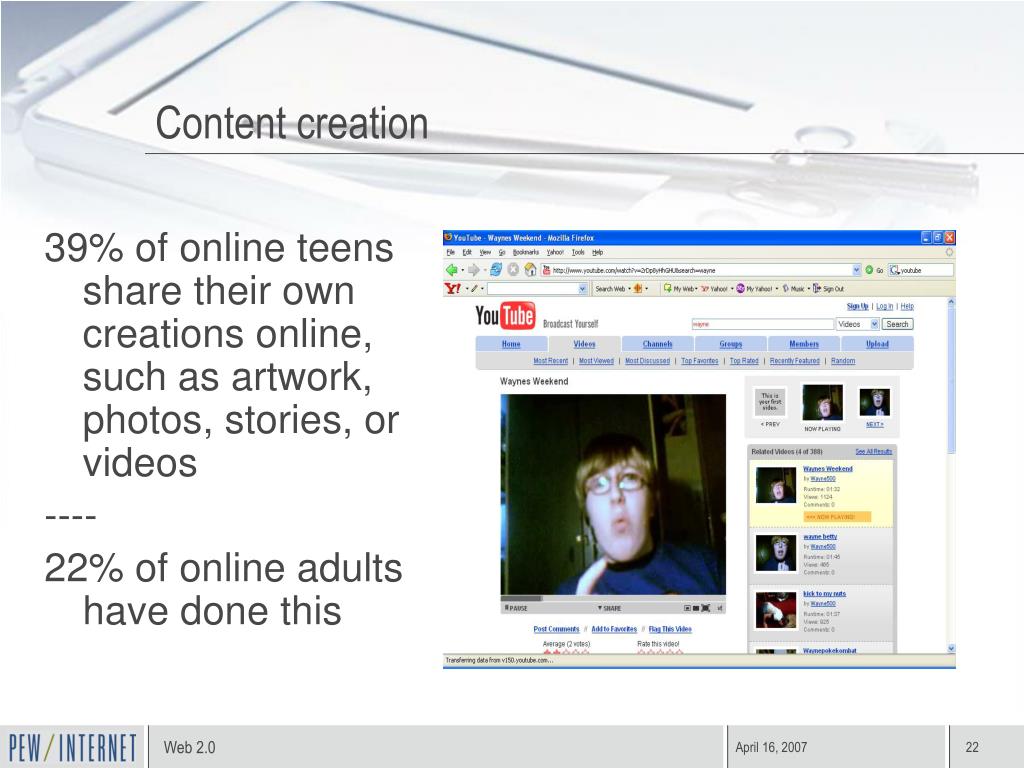
Task: Open the Go menu
Action: [502, 252]
